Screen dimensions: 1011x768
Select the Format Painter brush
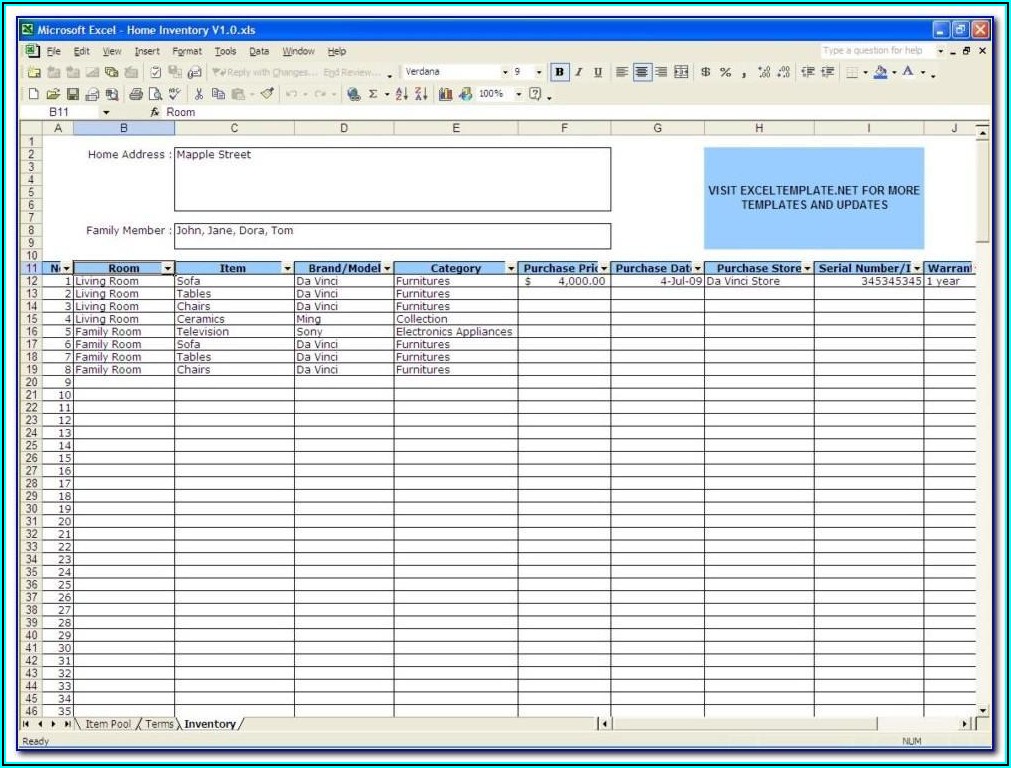click(267, 94)
